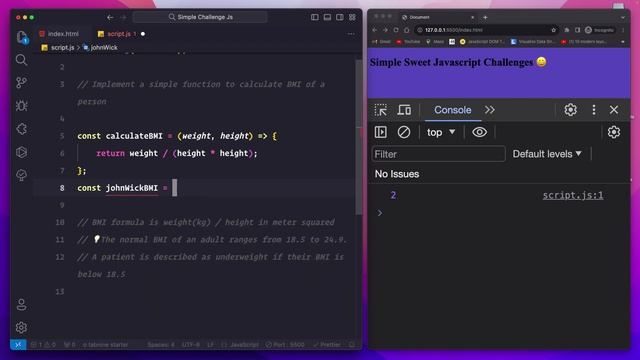Close the DevTools panel
The height and width of the screenshot is (360, 640).
[x=614, y=110]
